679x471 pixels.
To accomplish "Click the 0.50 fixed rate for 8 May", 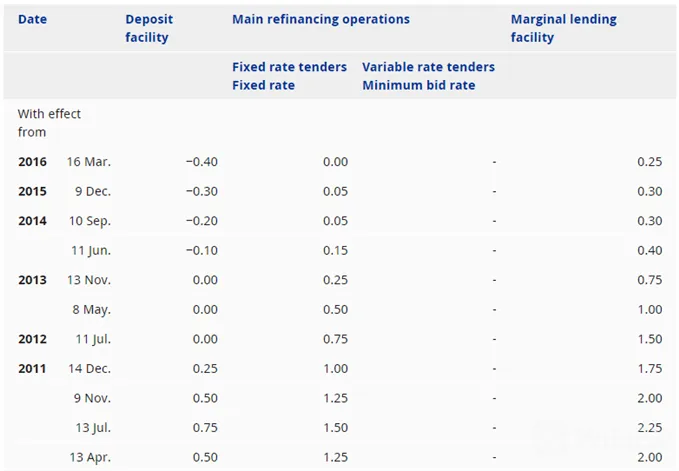I will click(335, 310).
